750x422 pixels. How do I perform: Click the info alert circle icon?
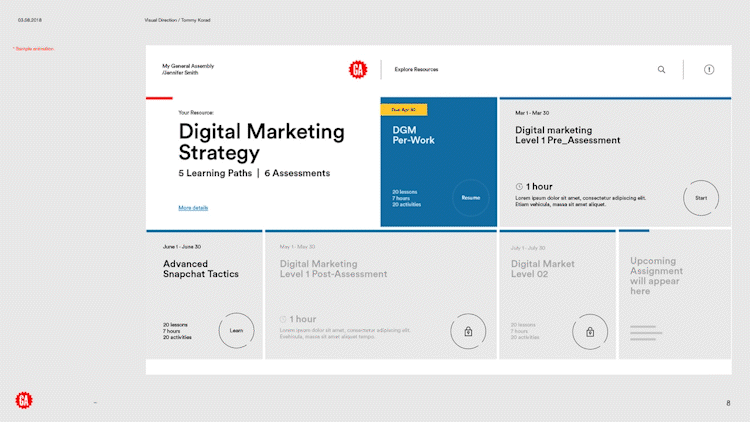[x=709, y=70]
